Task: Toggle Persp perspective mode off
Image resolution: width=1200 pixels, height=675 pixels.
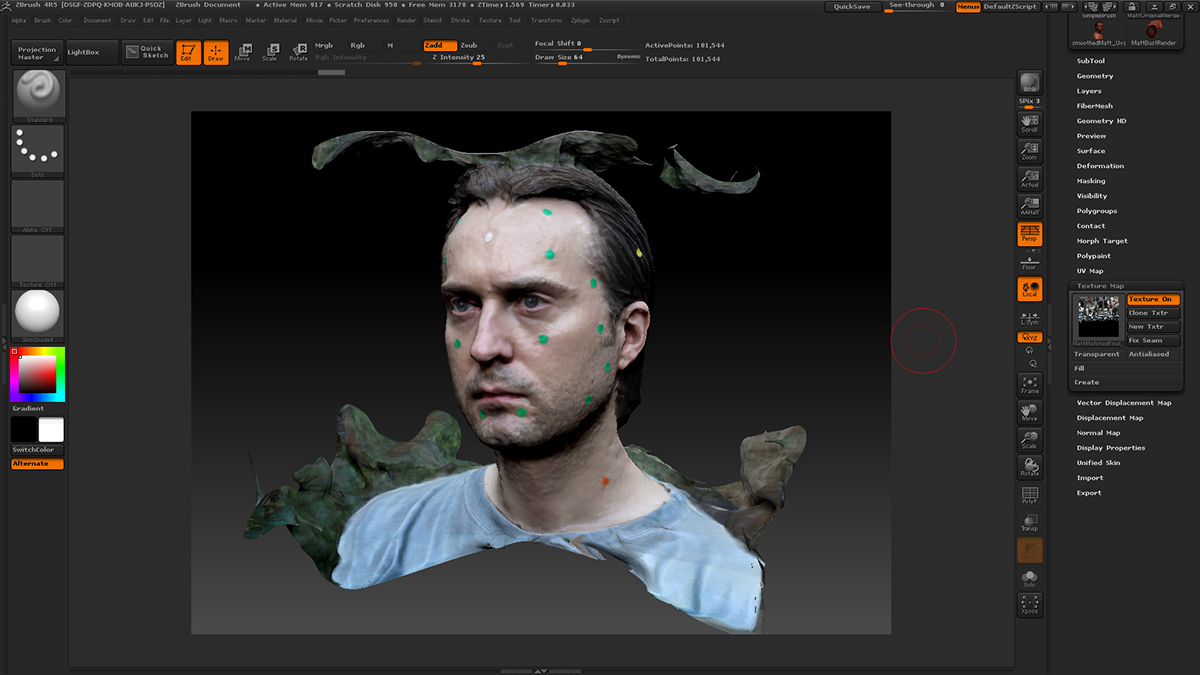Action: [1029, 234]
